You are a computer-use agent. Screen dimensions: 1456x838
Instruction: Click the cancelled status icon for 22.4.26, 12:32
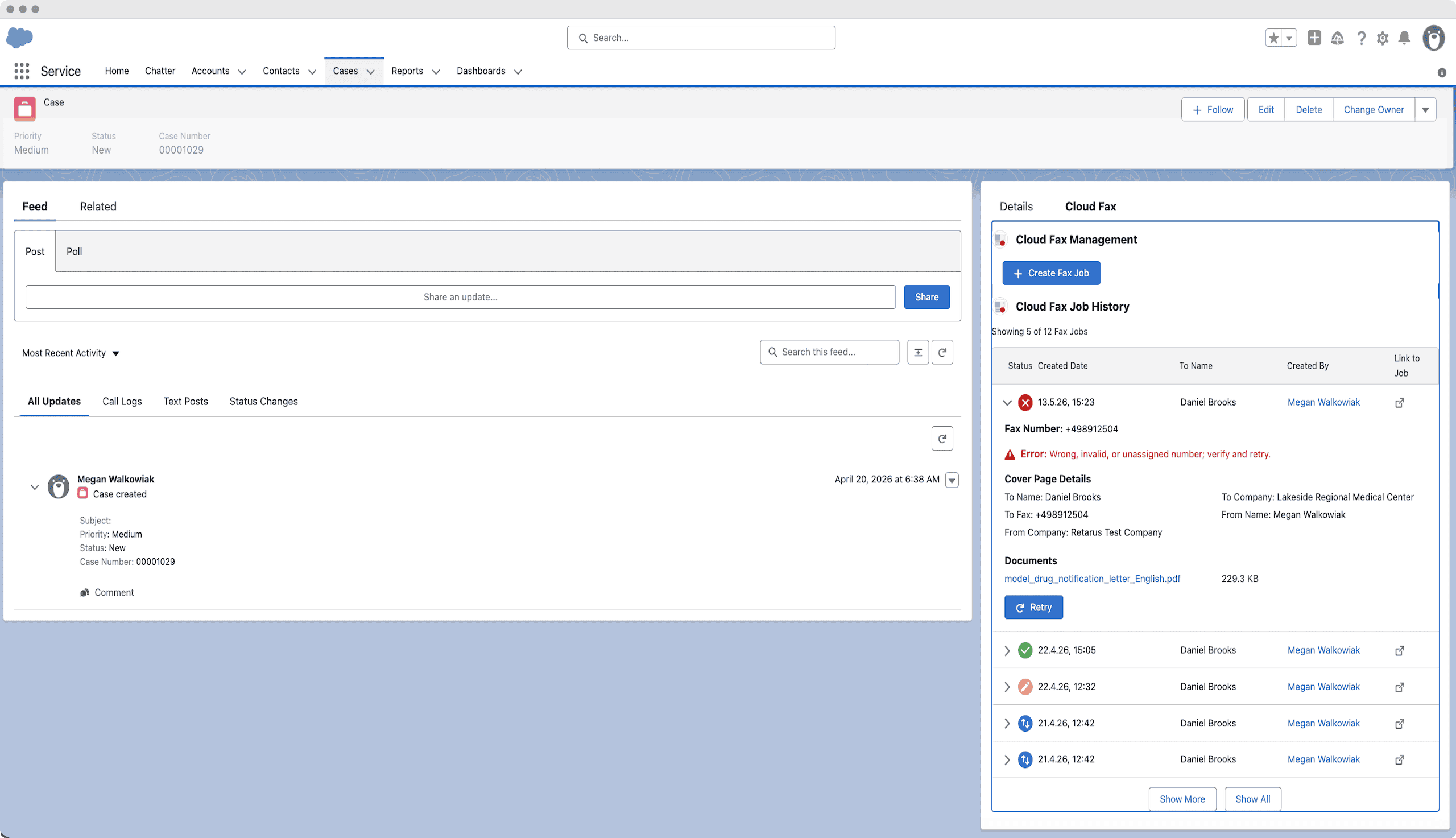click(1025, 687)
